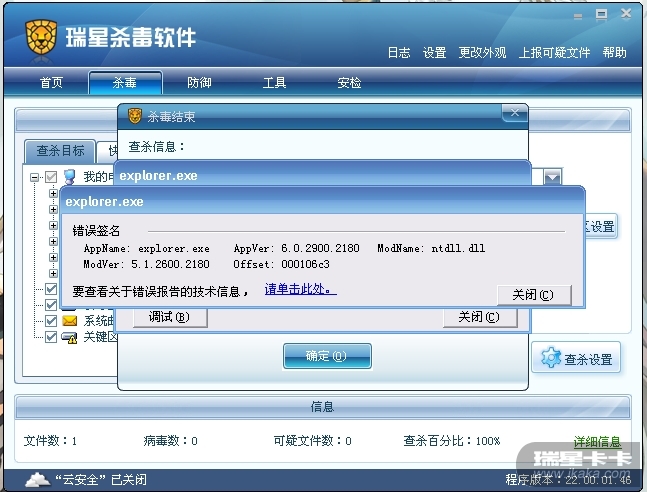The height and width of the screenshot is (492, 647).
Task: Click the Rising lion shield logo
Action: coord(41,37)
